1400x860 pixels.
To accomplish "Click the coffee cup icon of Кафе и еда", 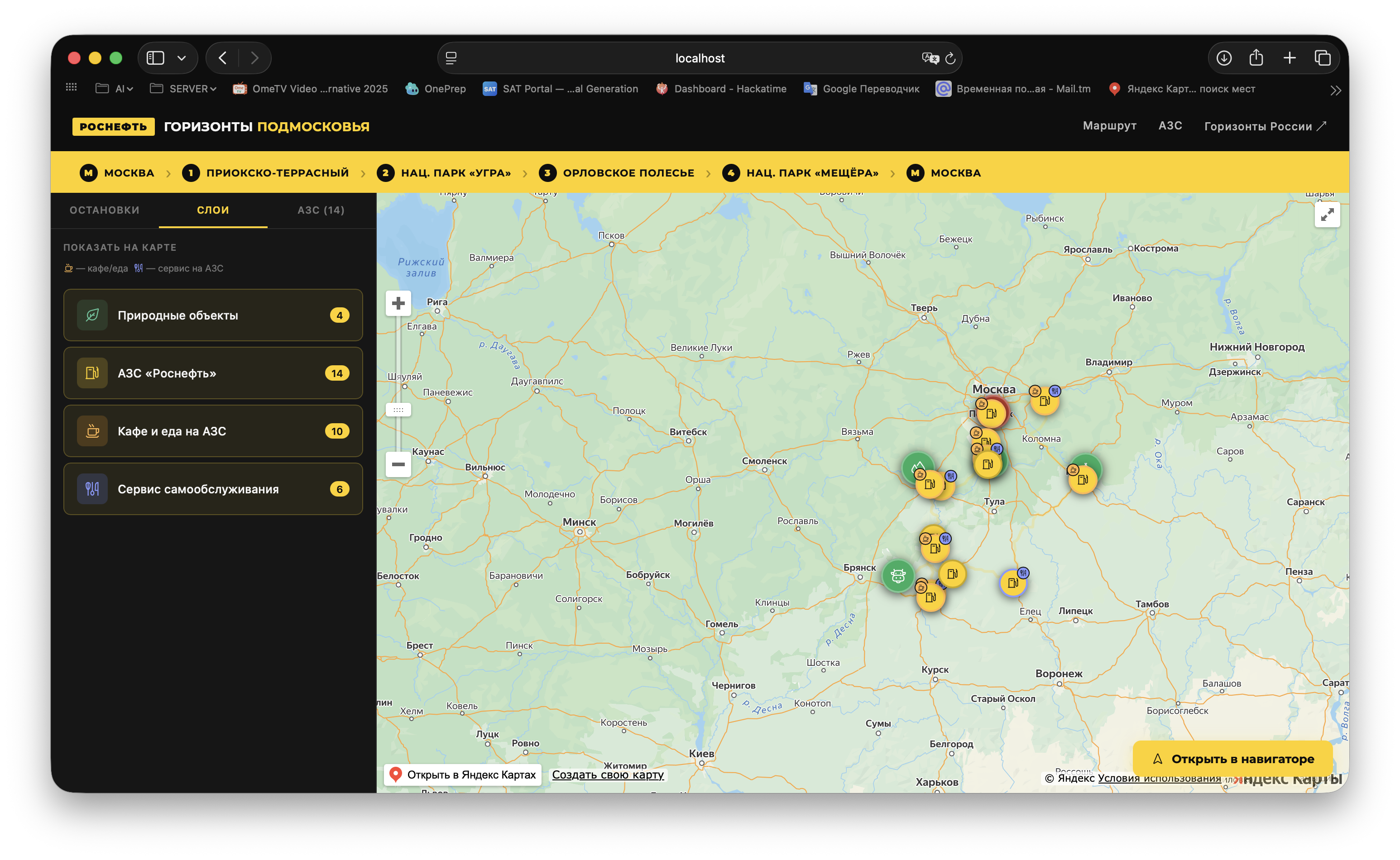I will tap(92, 431).
